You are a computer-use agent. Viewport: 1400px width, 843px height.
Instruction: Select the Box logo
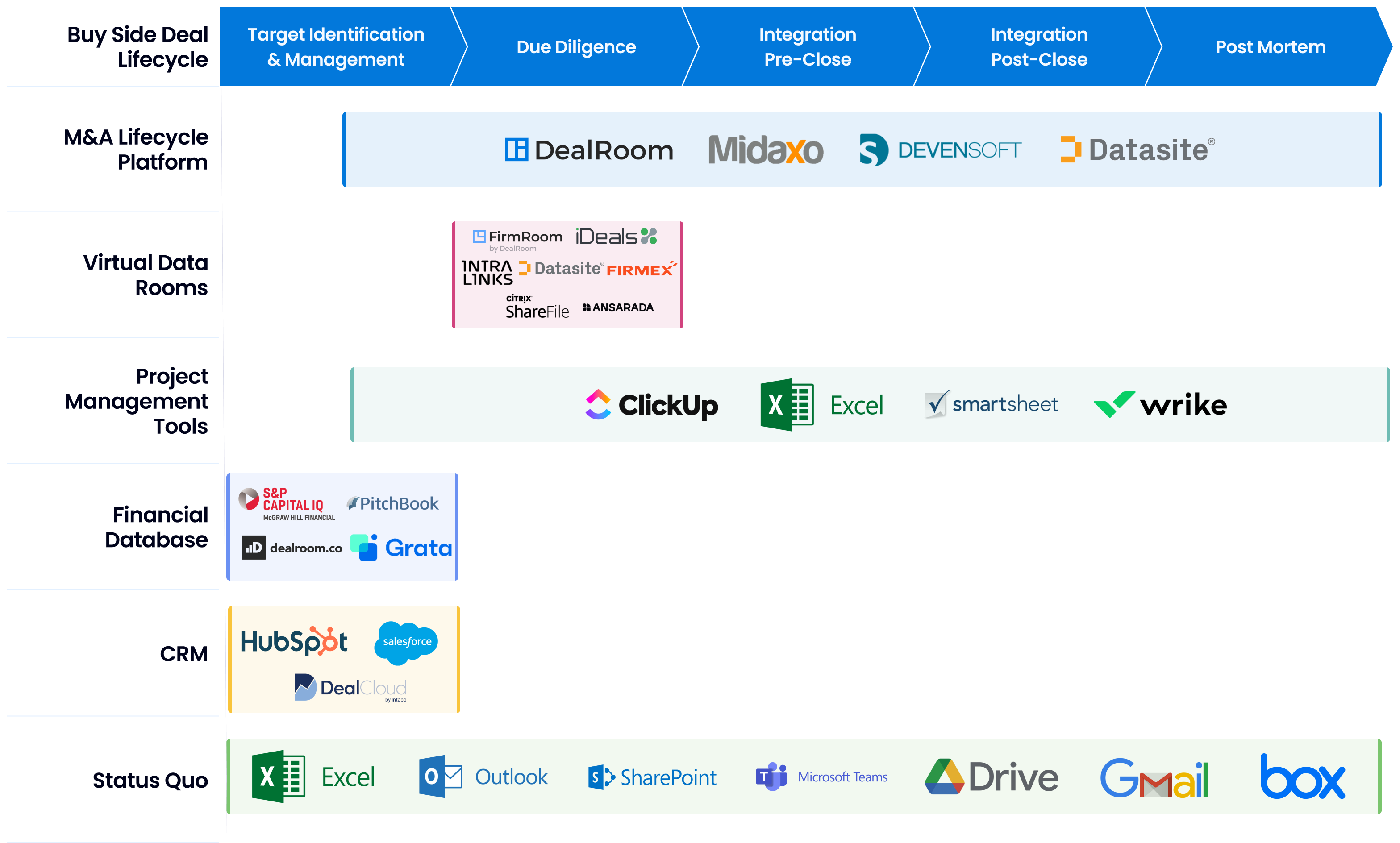point(1302,777)
